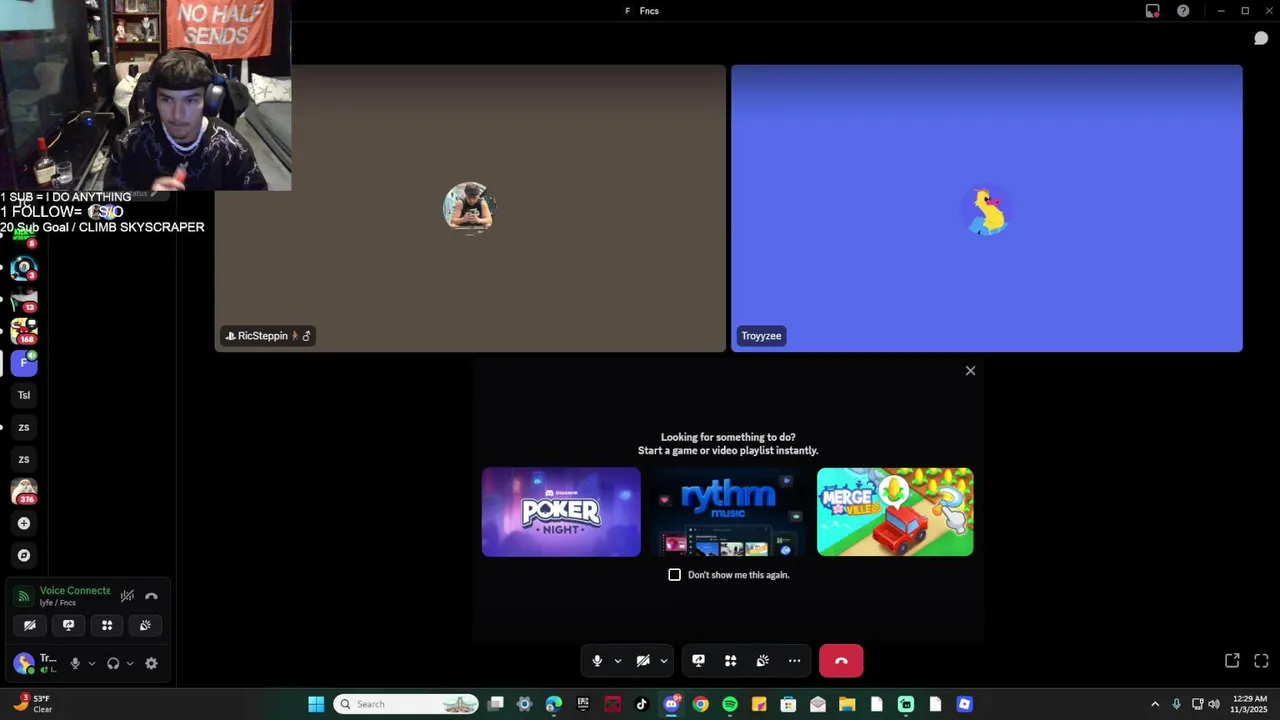Open the server with 168 badge
Image resolution: width=1280 pixels, height=720 pixels.
click(24, 331)
